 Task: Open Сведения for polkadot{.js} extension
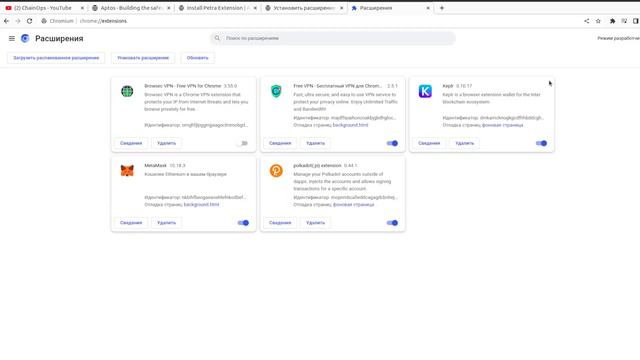280,223
